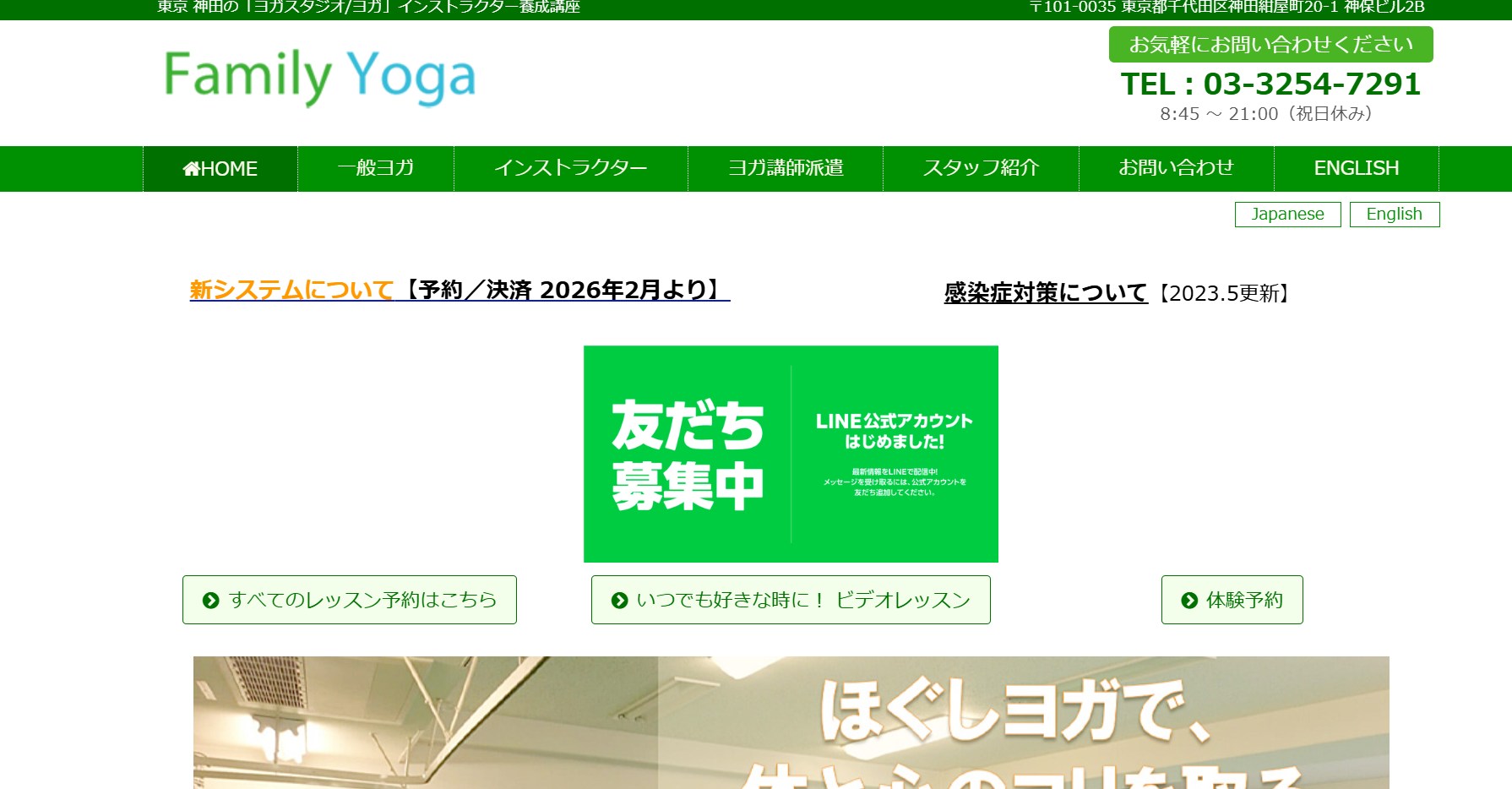Click the TEL 03-3254-7291 phone number
This screenshot has width=1512, height=789.
click(1270, 84)
